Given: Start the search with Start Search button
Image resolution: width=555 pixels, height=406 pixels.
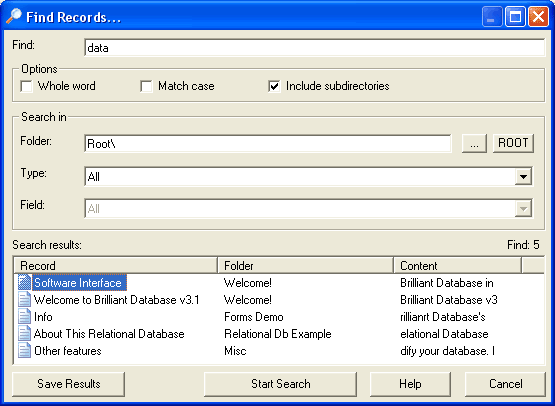Looking at the screenshot, I should [x=280, y=384].
